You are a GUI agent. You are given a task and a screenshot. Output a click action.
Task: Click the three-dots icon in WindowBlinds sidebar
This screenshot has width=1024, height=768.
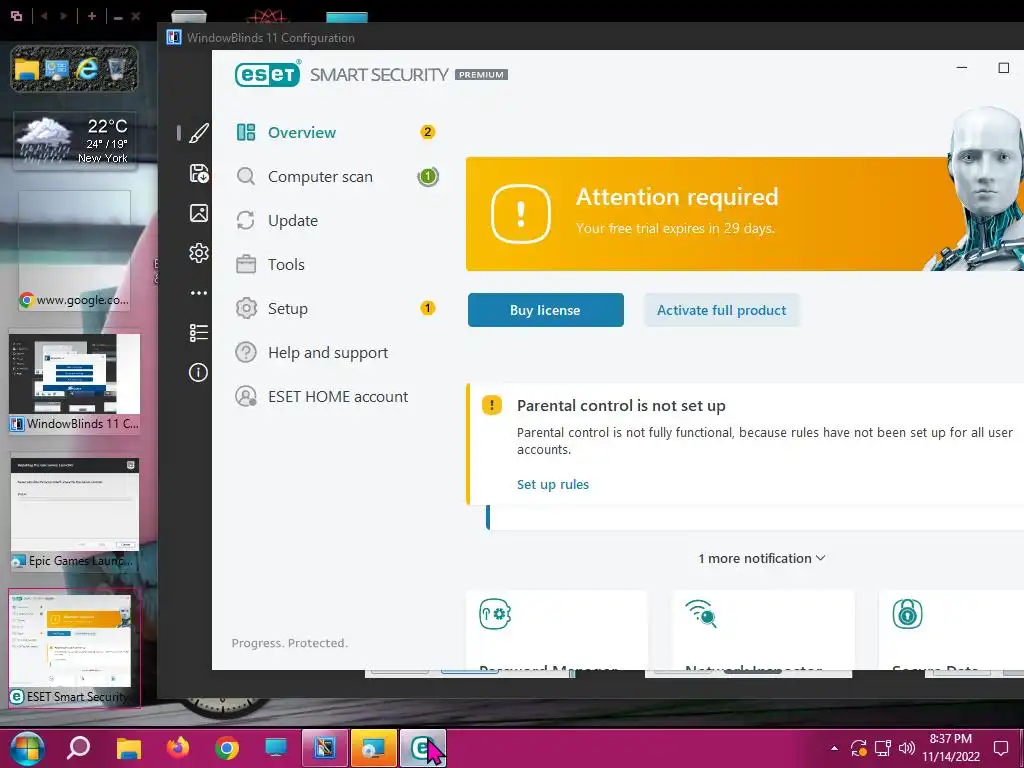point(199,293)
